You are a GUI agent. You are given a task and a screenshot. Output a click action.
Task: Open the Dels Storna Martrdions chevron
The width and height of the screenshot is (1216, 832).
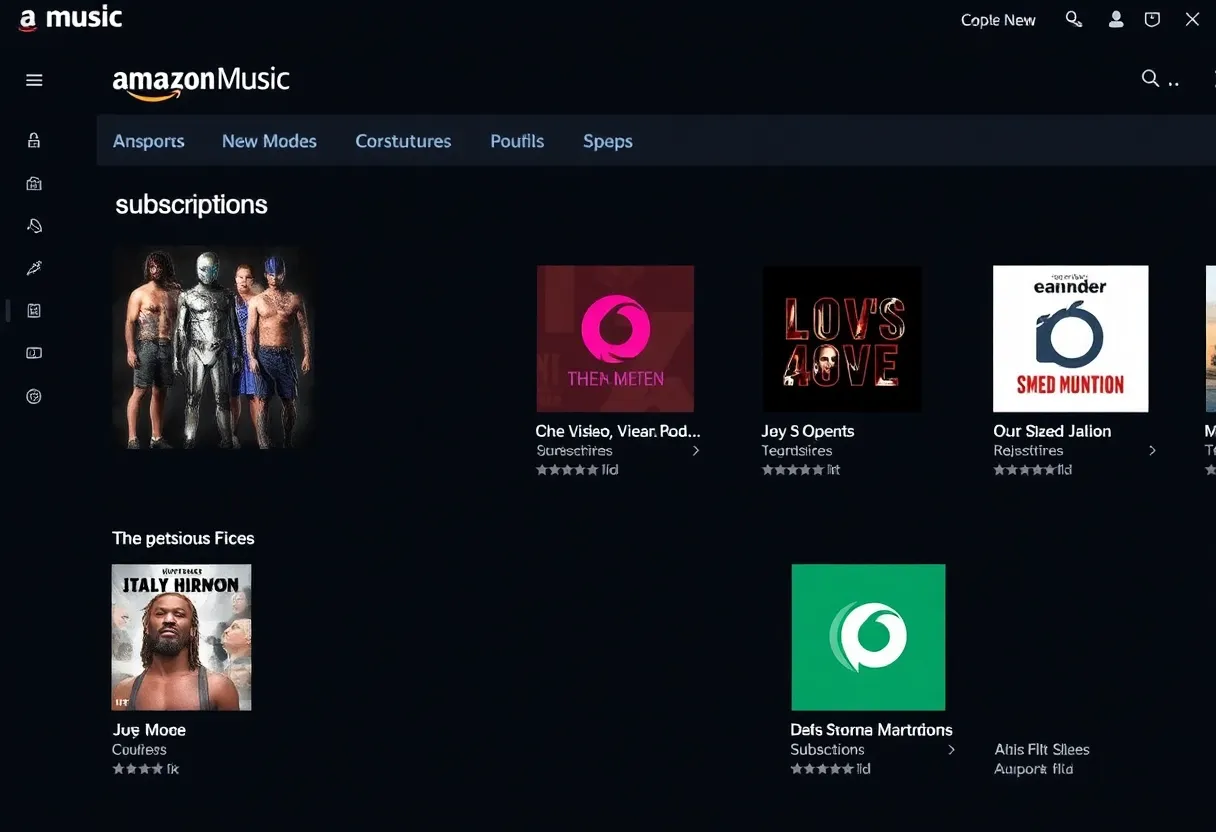(950, 749)
